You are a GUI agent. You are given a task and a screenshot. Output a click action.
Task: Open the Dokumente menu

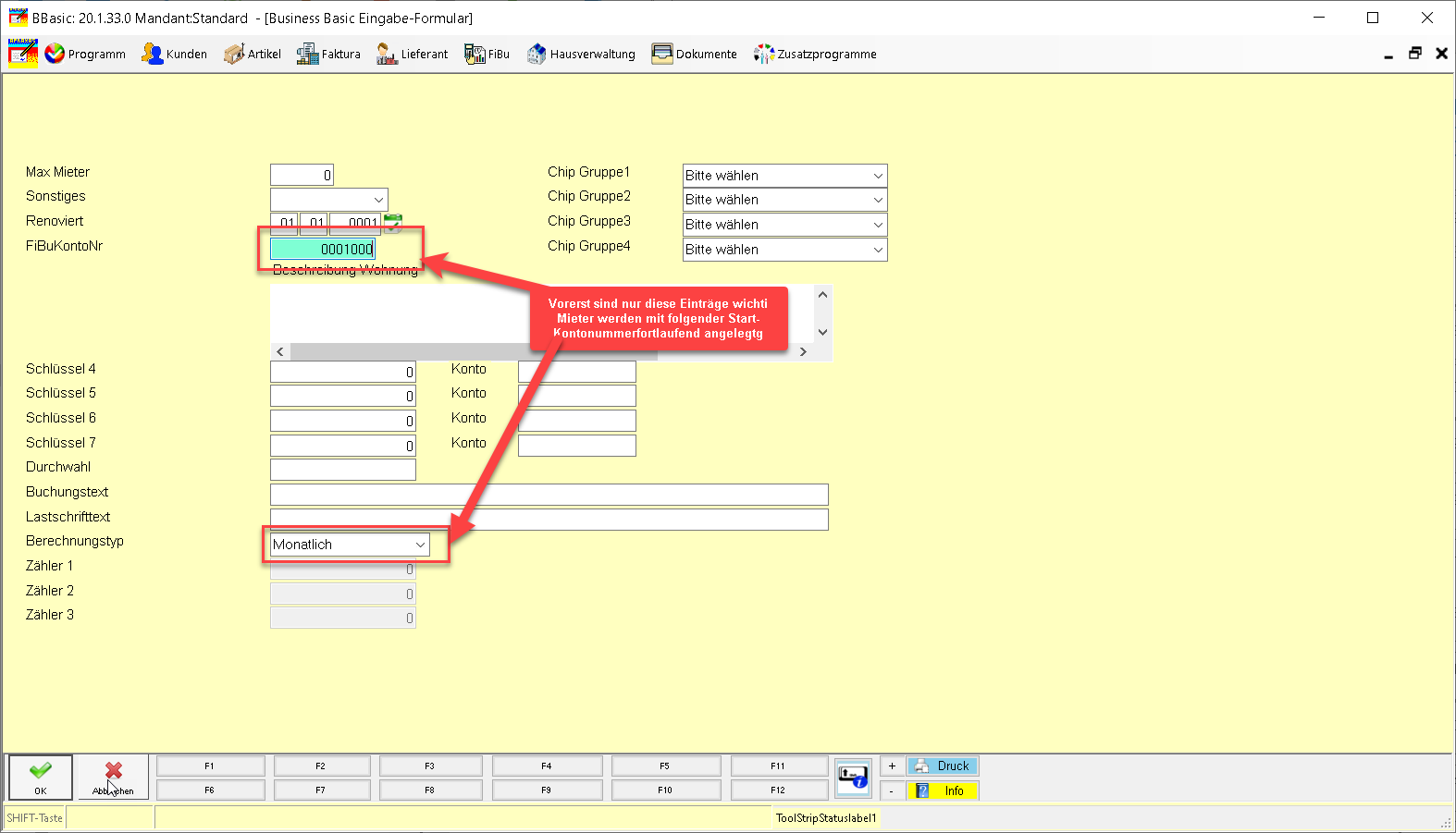tap(695, 54)
